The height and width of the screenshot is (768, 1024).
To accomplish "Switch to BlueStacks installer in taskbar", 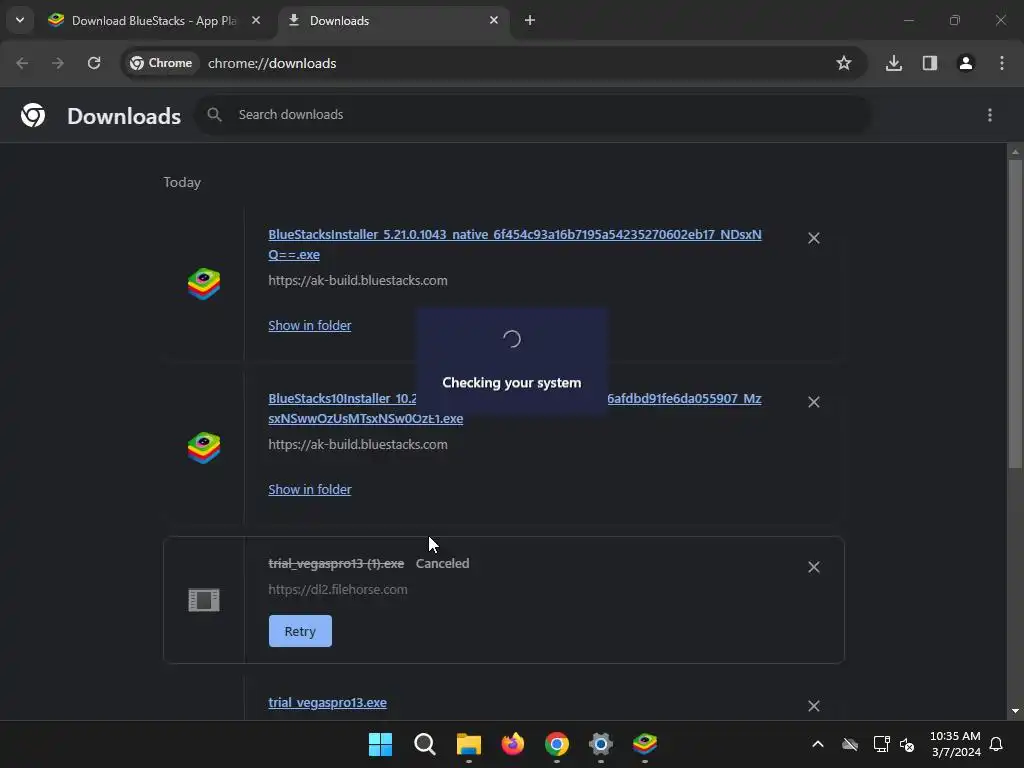I will [645, 744].
